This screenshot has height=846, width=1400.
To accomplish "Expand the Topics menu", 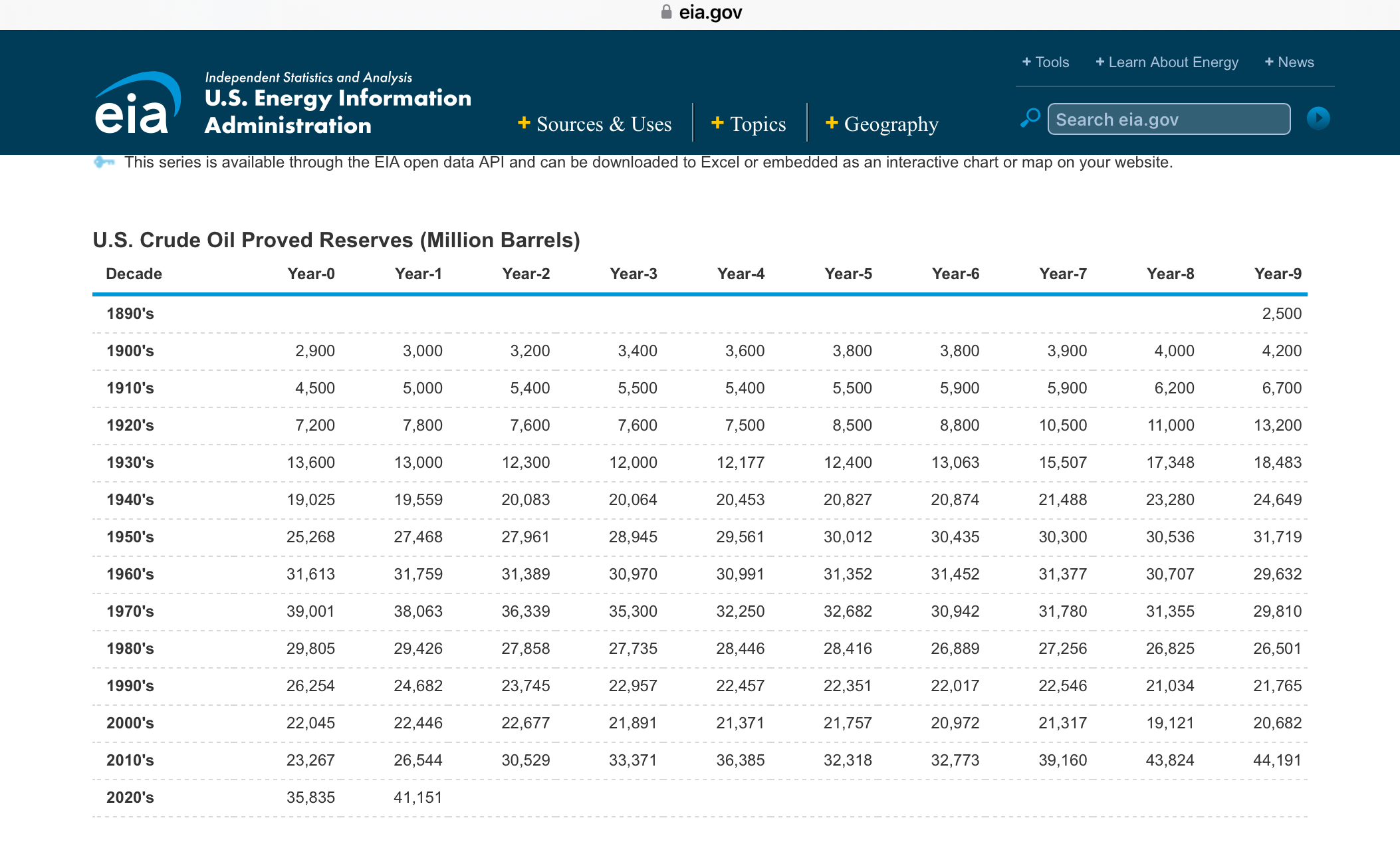I will click(x=749, y=124).
